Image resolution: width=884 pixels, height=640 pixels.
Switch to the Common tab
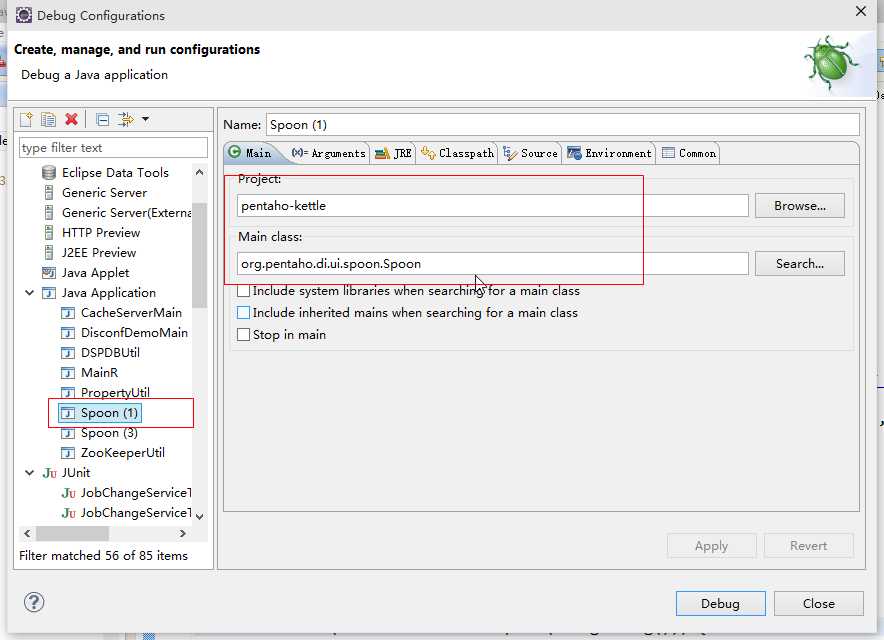click(x=689, y=153)
